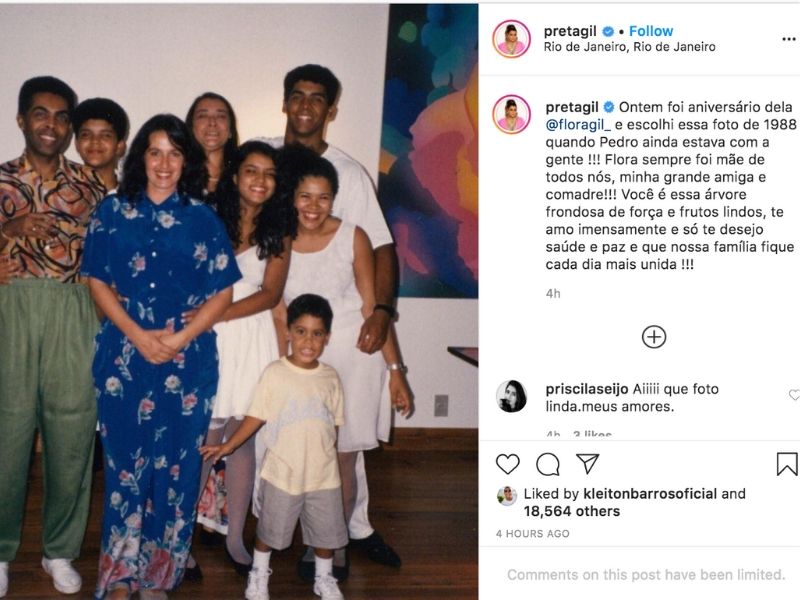Load more comments with plus circle
800x600 pixels.
pos(654,337)
